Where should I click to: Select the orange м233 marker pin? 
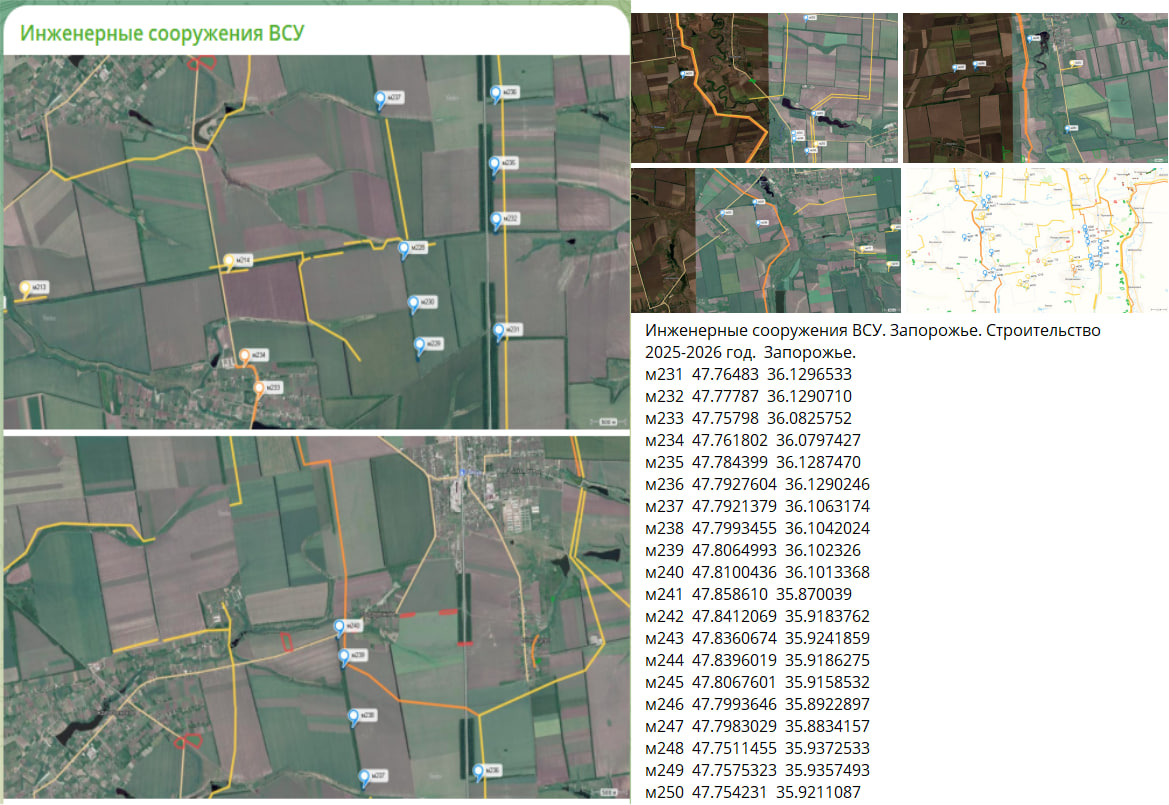pos(260,387)
